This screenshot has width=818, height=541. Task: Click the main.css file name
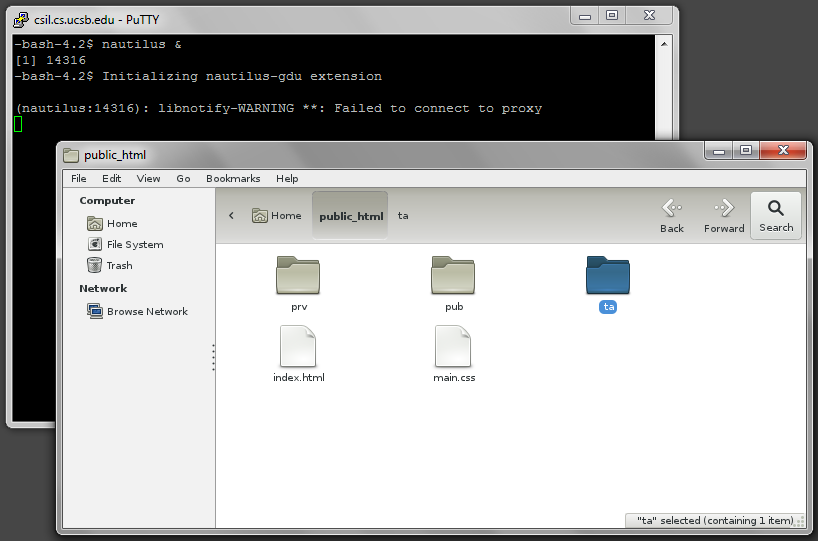[454, 377]
